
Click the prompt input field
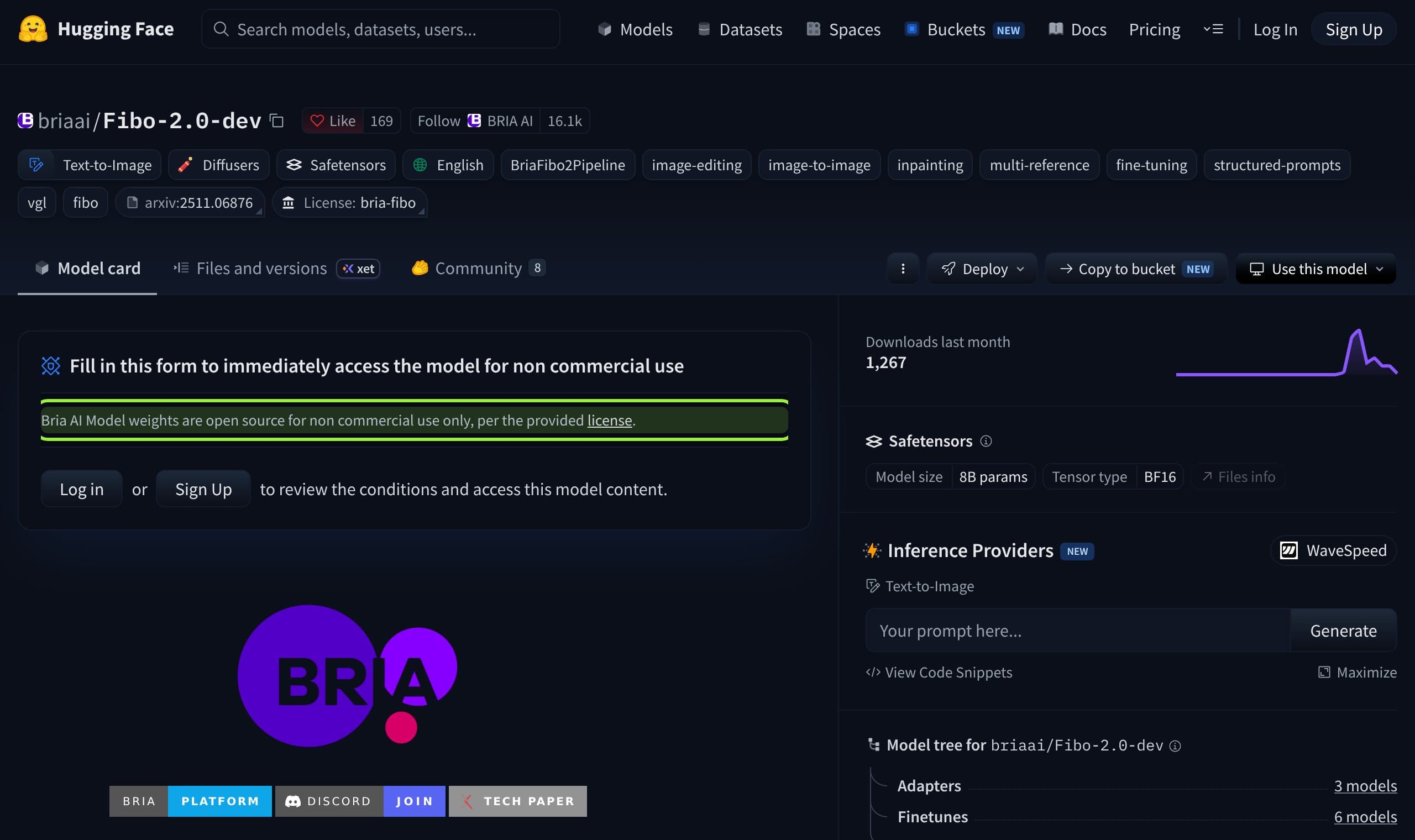1078,630
